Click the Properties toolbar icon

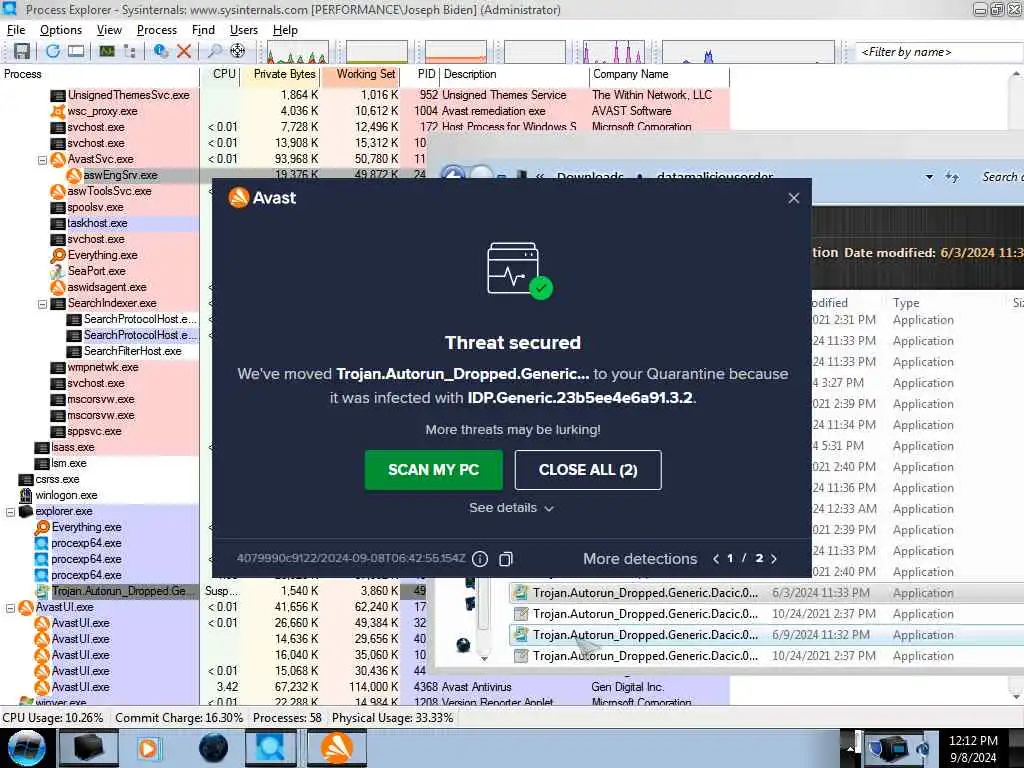160,51
